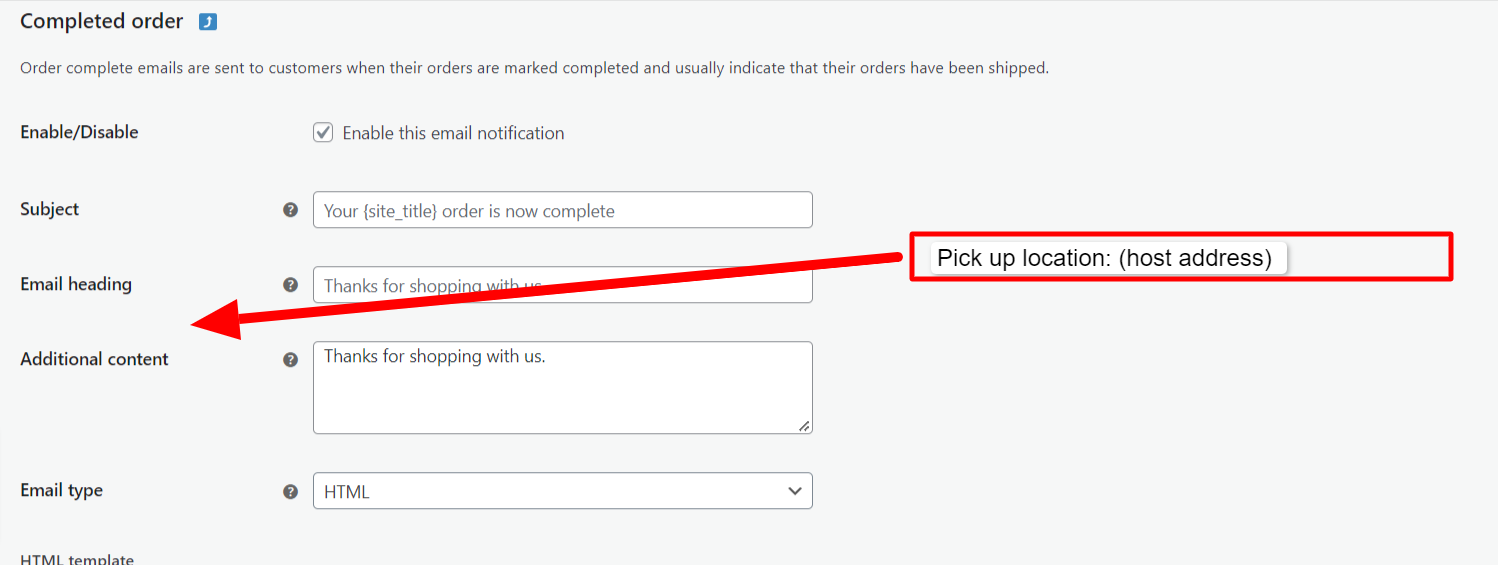Click the Subject help question mark icon
The image size is (1498, 565).
point(291,210)
